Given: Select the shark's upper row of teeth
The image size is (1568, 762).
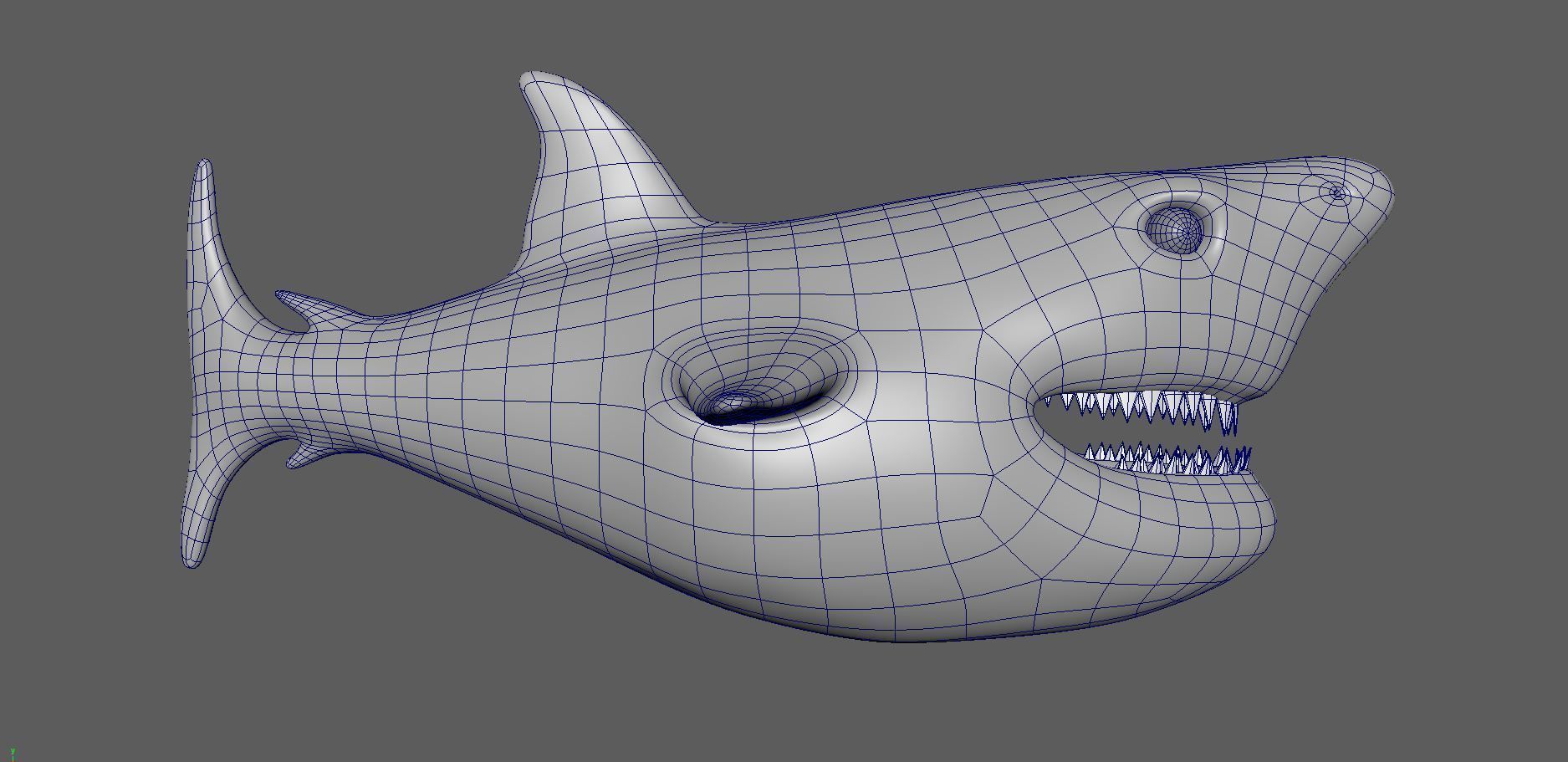Looking at the screenshot, I should point(1142,411).
